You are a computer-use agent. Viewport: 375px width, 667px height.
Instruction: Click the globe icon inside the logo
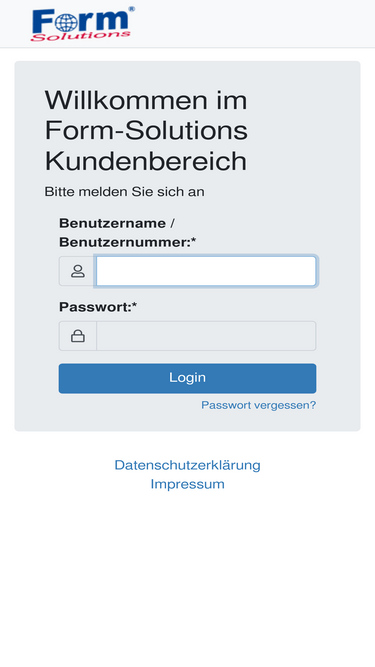coord(66,22)
